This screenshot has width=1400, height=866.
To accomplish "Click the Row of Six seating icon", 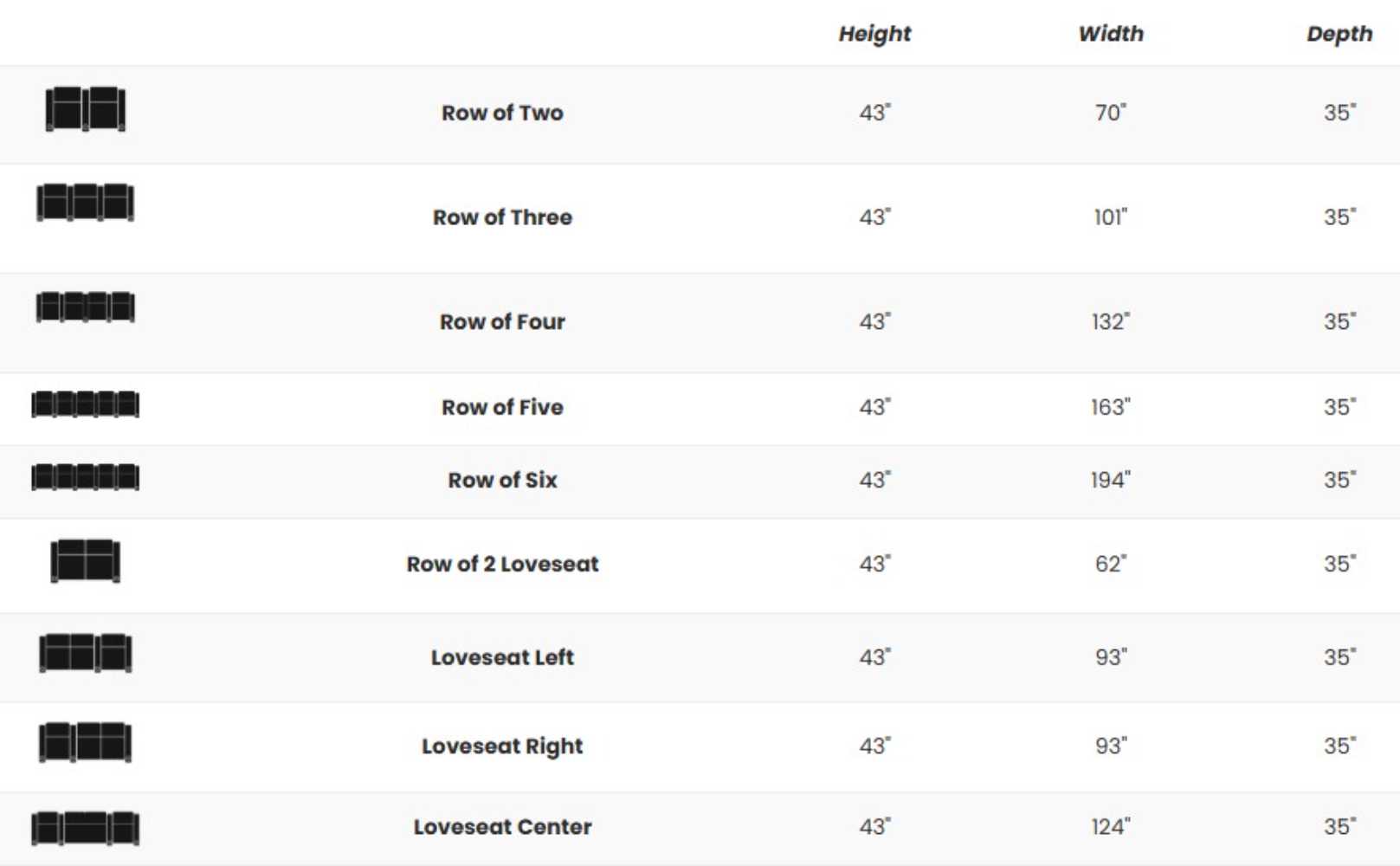I will (85, 477).
